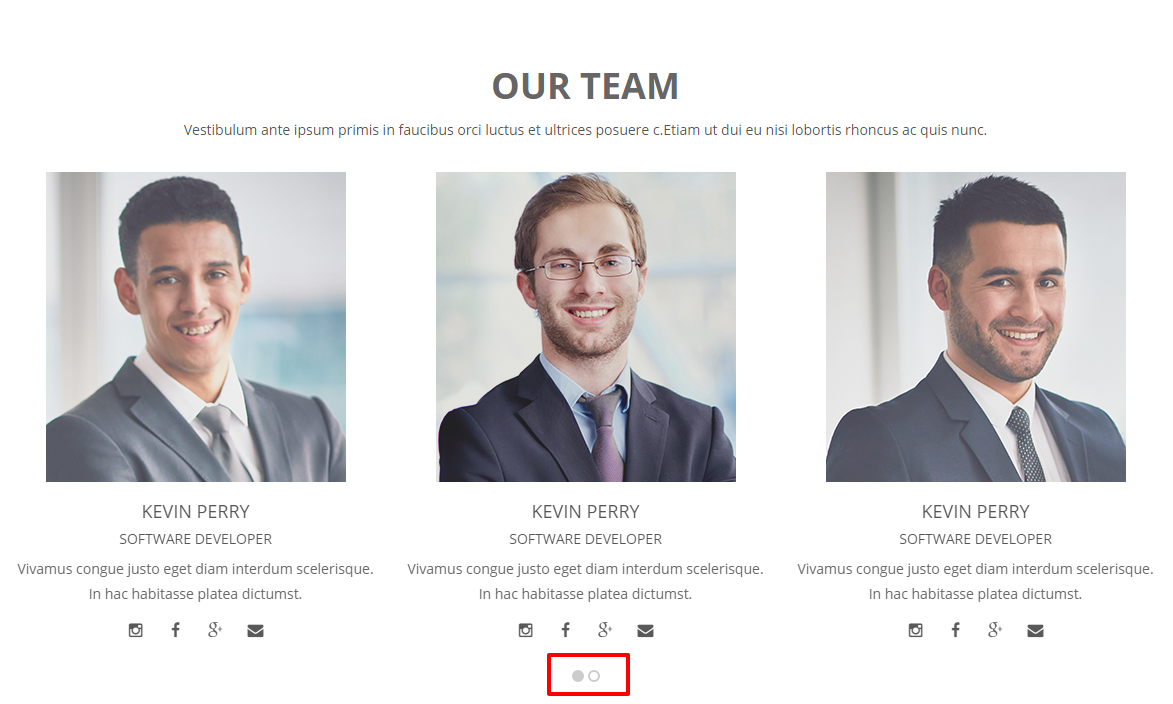Click Google Plus icon under the left member
1173x704 pixels.
click(x=215, y=630)
